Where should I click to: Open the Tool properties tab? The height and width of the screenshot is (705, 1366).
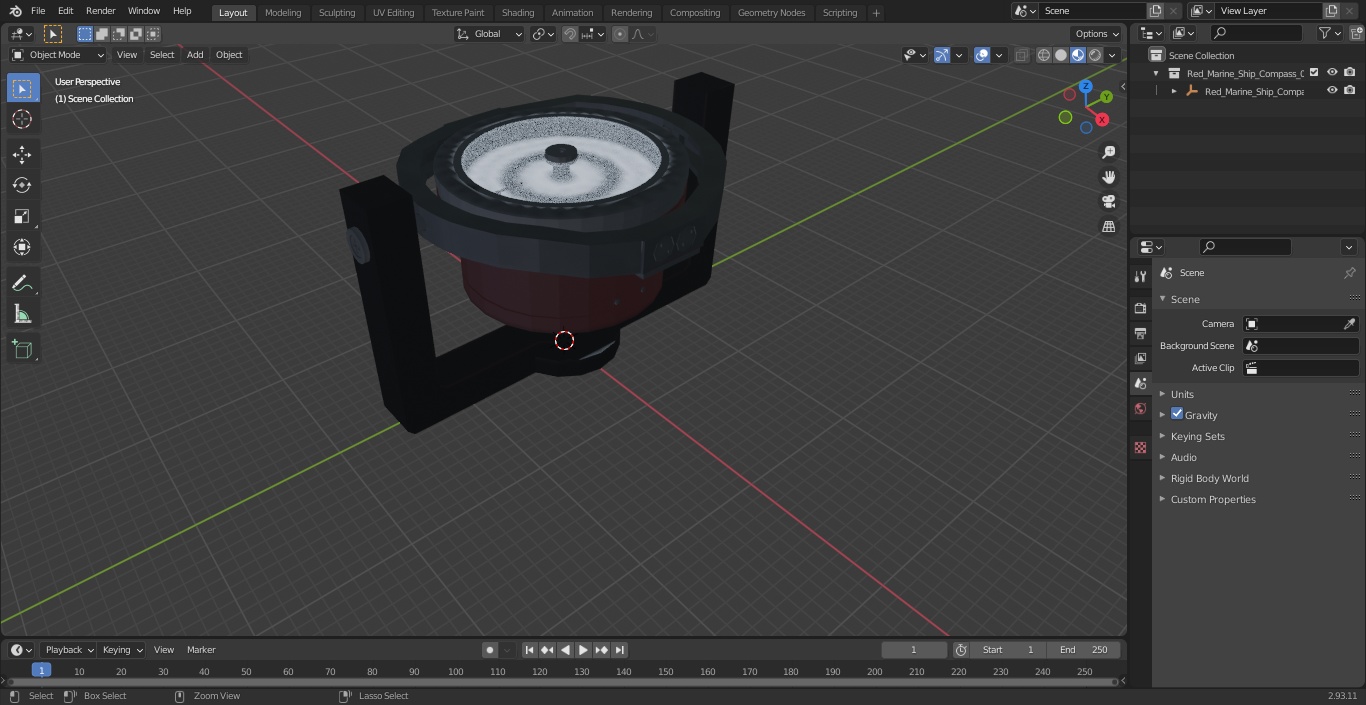pyautogui.click(x=1140, y=277)
